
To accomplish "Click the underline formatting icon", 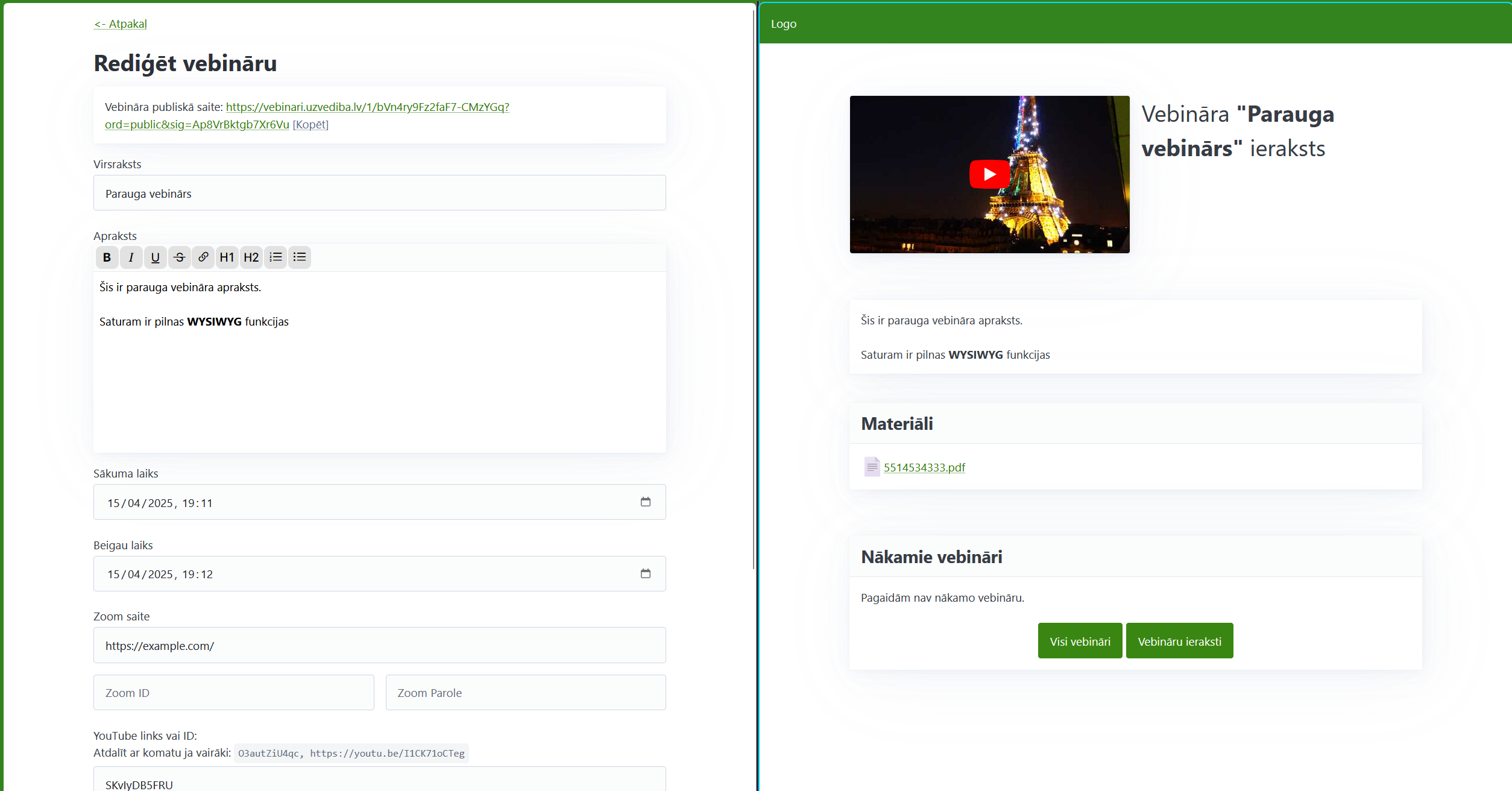I will [155, 257].
